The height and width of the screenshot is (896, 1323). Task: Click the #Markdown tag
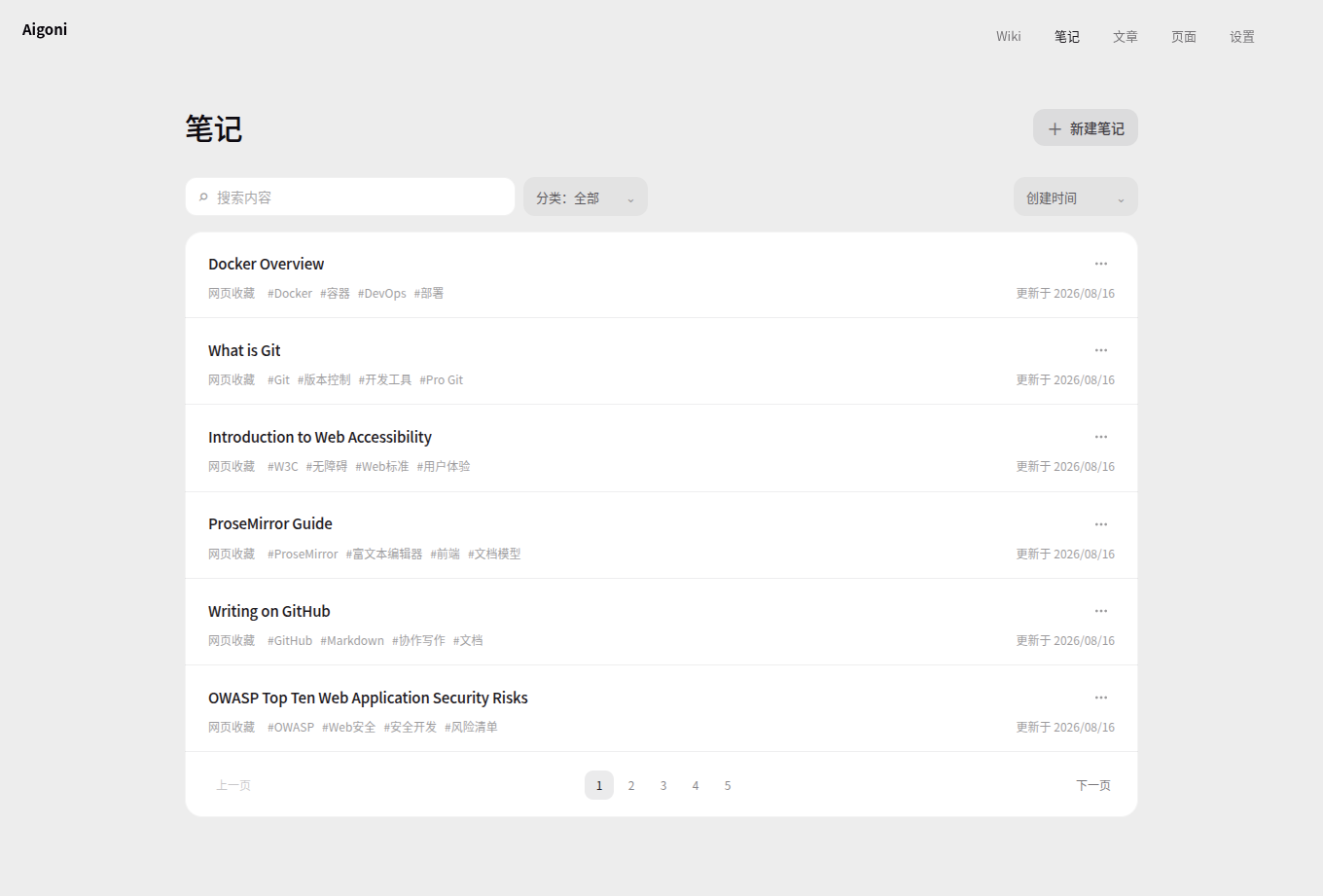pos(352,640)
